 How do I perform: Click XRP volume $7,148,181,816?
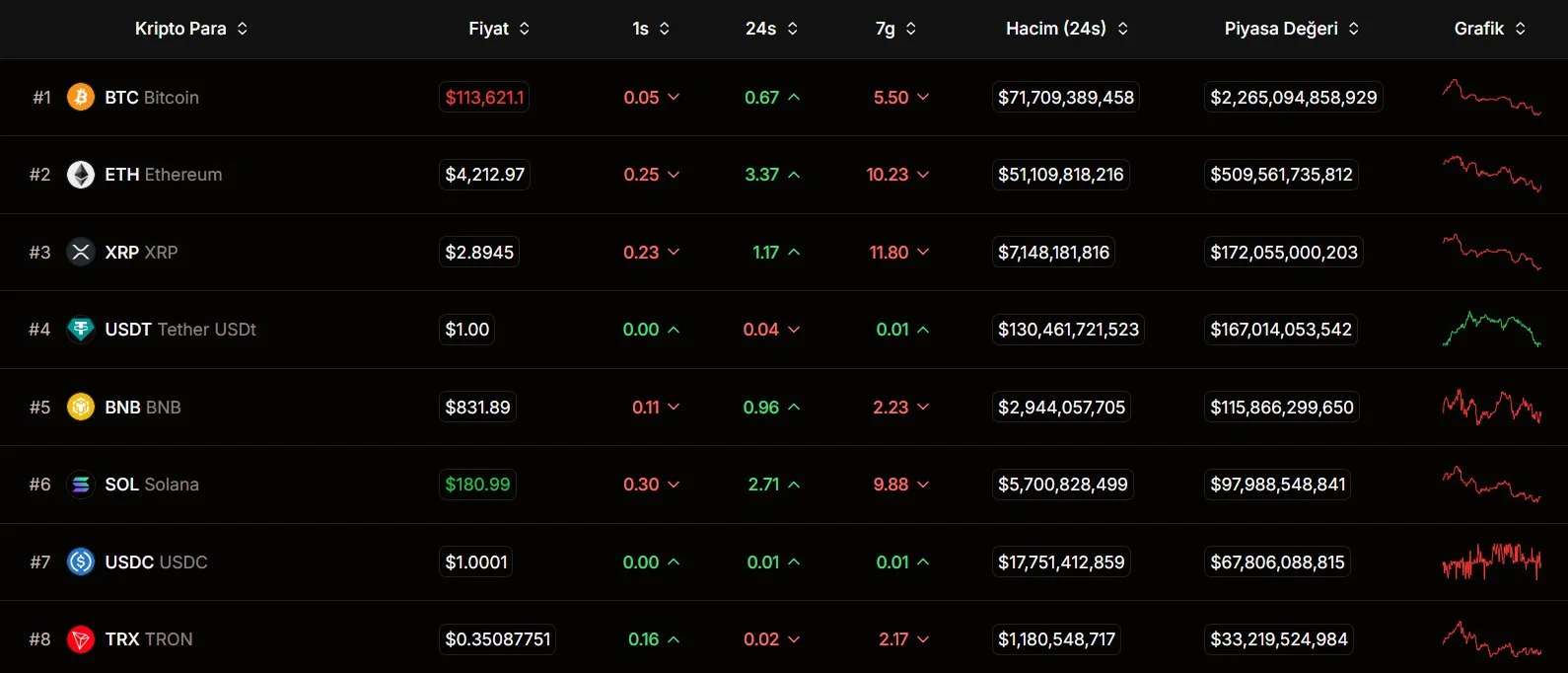pos(1054,252)
